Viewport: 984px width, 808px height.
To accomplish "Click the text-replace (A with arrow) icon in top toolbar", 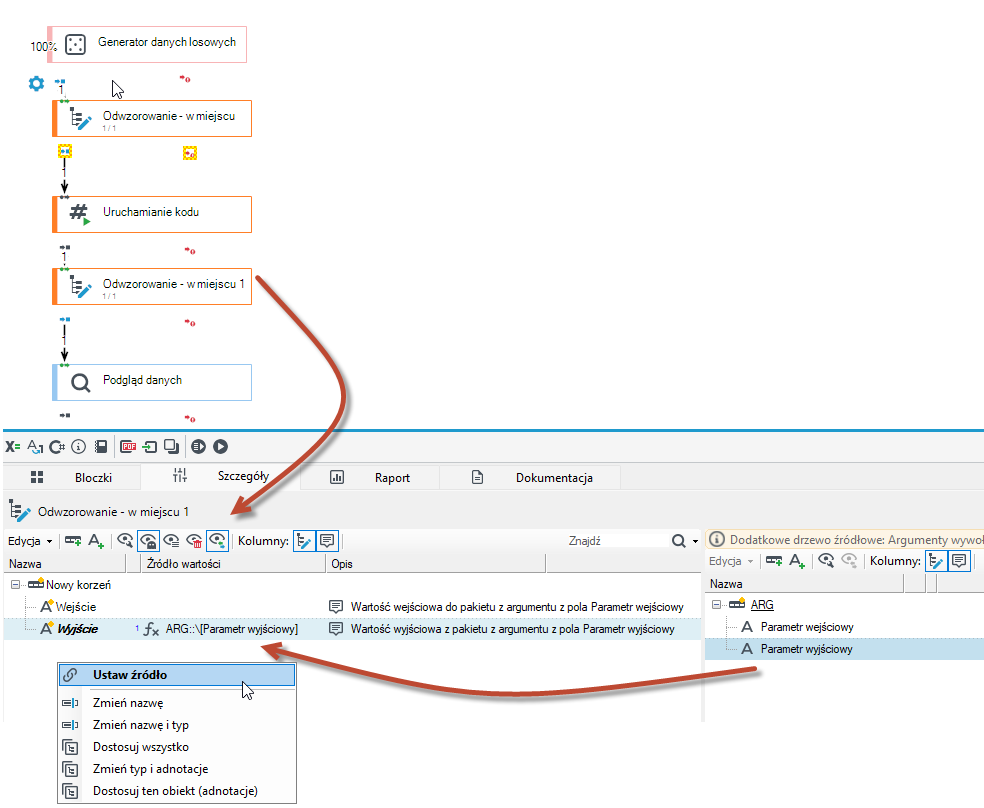I will [35, 447].
